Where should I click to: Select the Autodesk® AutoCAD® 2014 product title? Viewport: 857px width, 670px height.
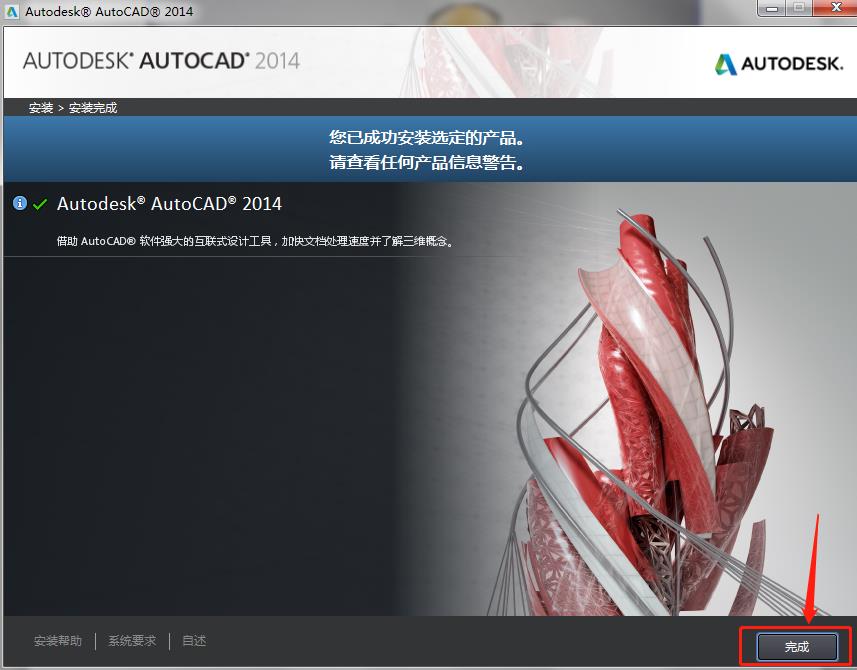(x=169, y=204)
